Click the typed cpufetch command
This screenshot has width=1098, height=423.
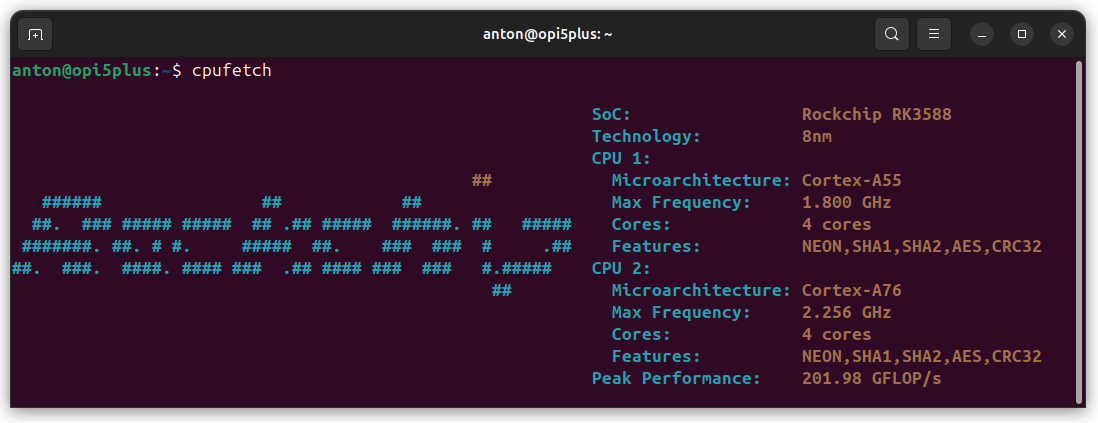pyautogui.click(x=231, y=71)
